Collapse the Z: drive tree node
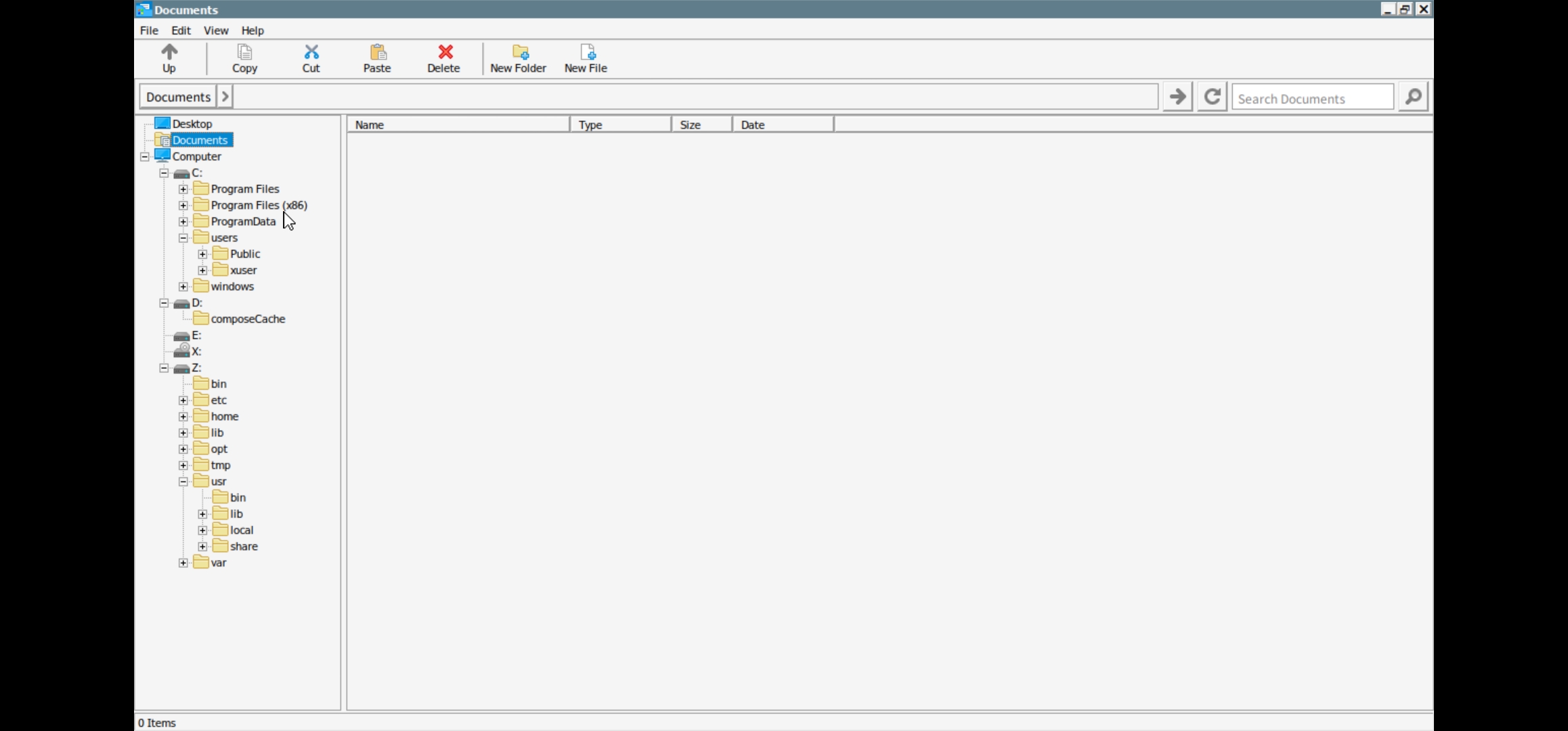 pyautogui.click(x=164, y=368)
